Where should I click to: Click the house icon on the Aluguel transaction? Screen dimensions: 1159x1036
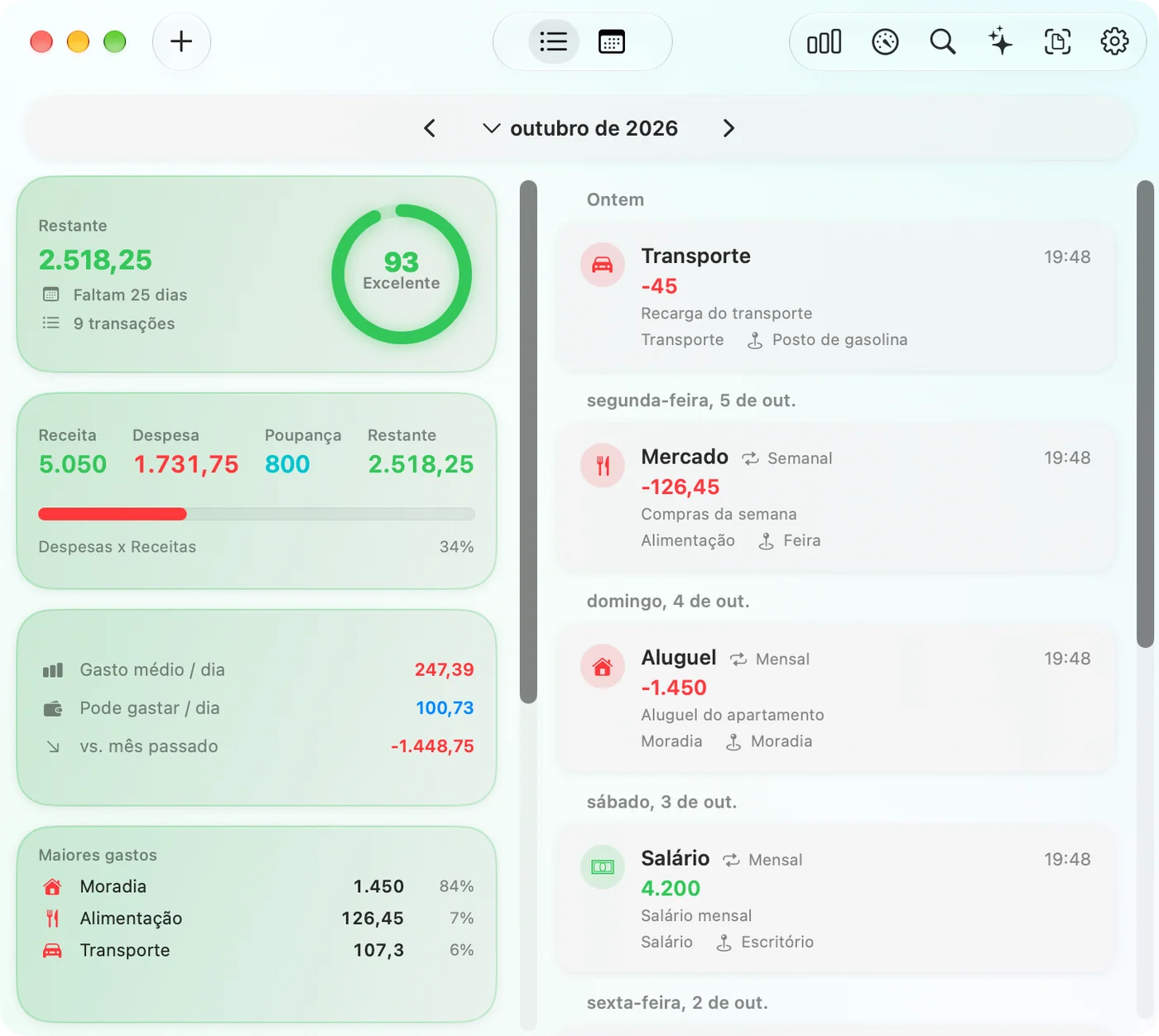pyautogui.click(x=603, y=667)
